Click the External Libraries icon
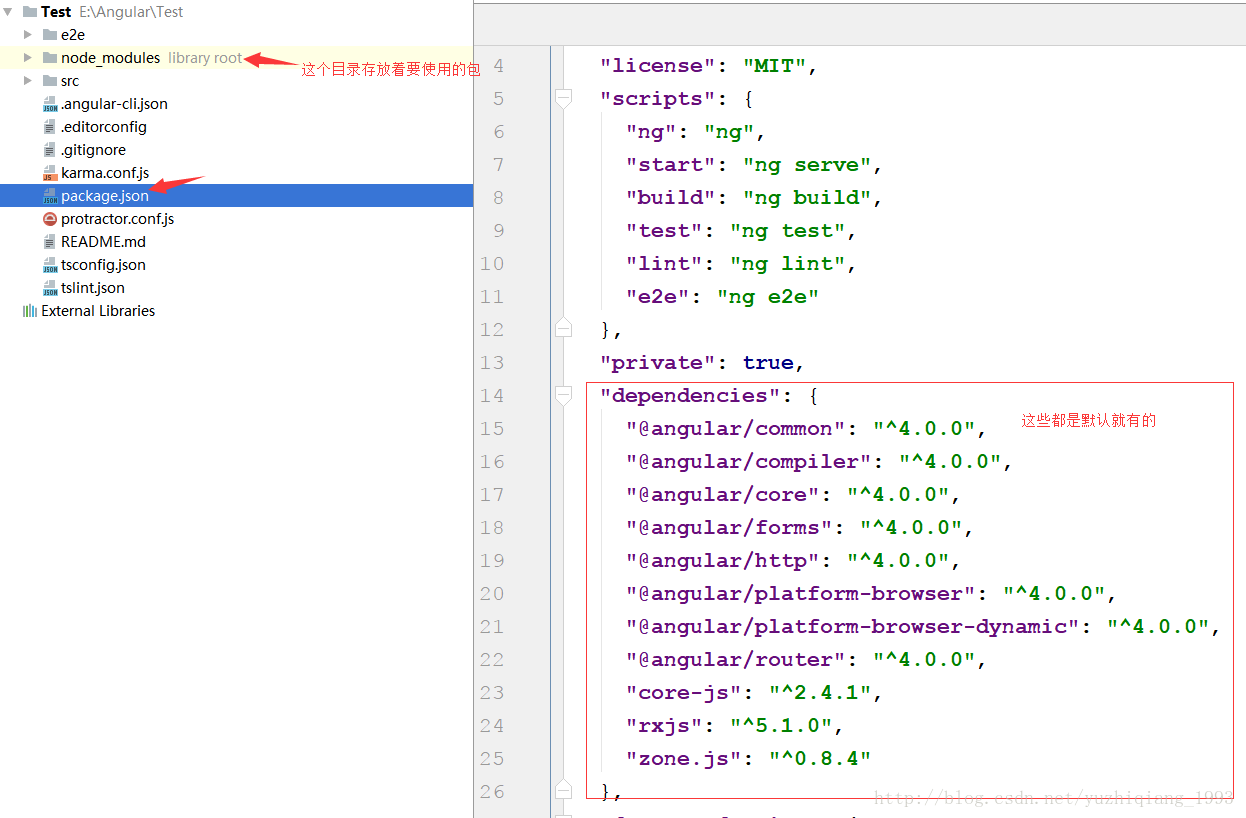This screenshot has height=818, width=1246. click(x=30, y=311)
